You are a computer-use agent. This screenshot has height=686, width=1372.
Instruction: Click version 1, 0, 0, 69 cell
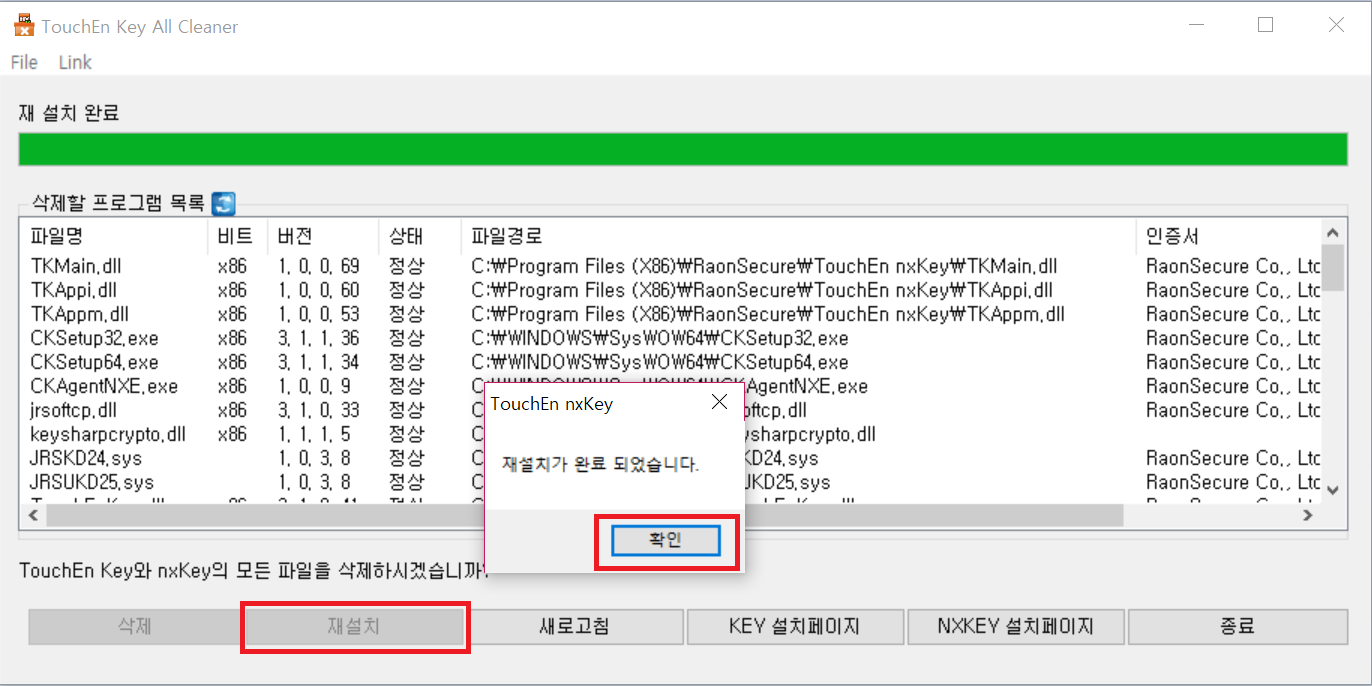pyautogui.click(x=319, y=266)
